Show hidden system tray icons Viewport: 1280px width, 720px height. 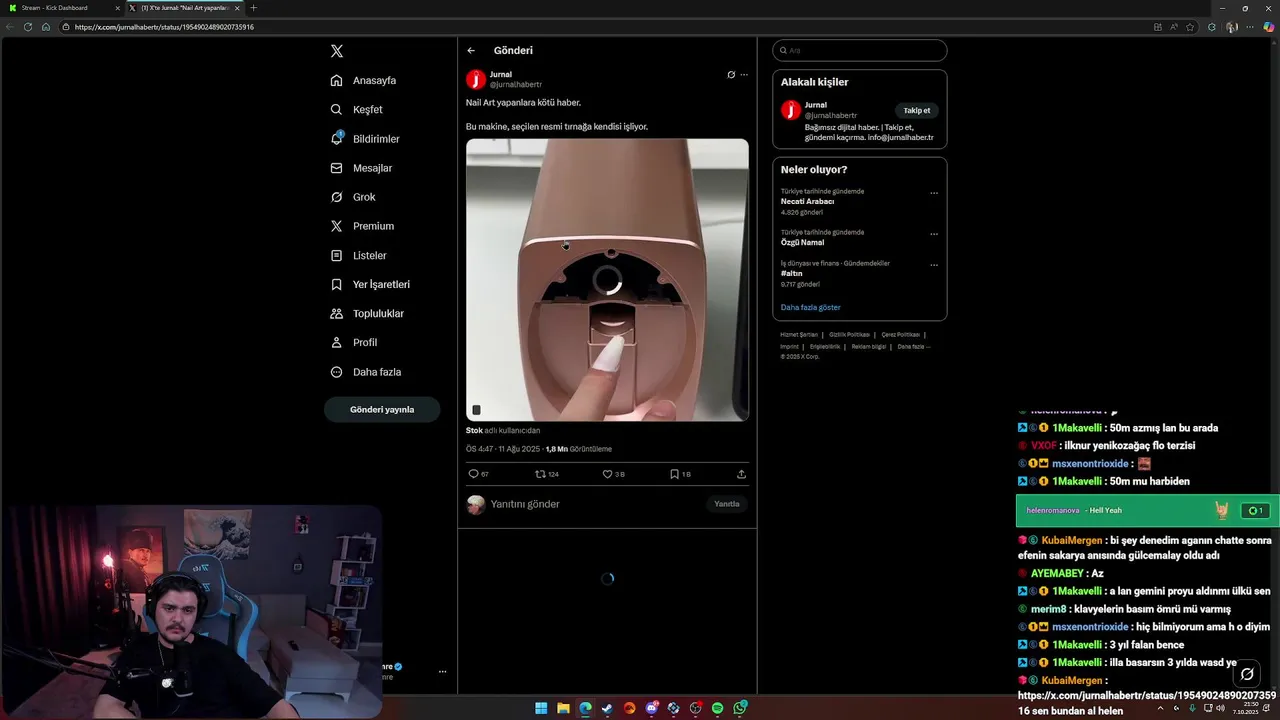(x=1160, y=708)
